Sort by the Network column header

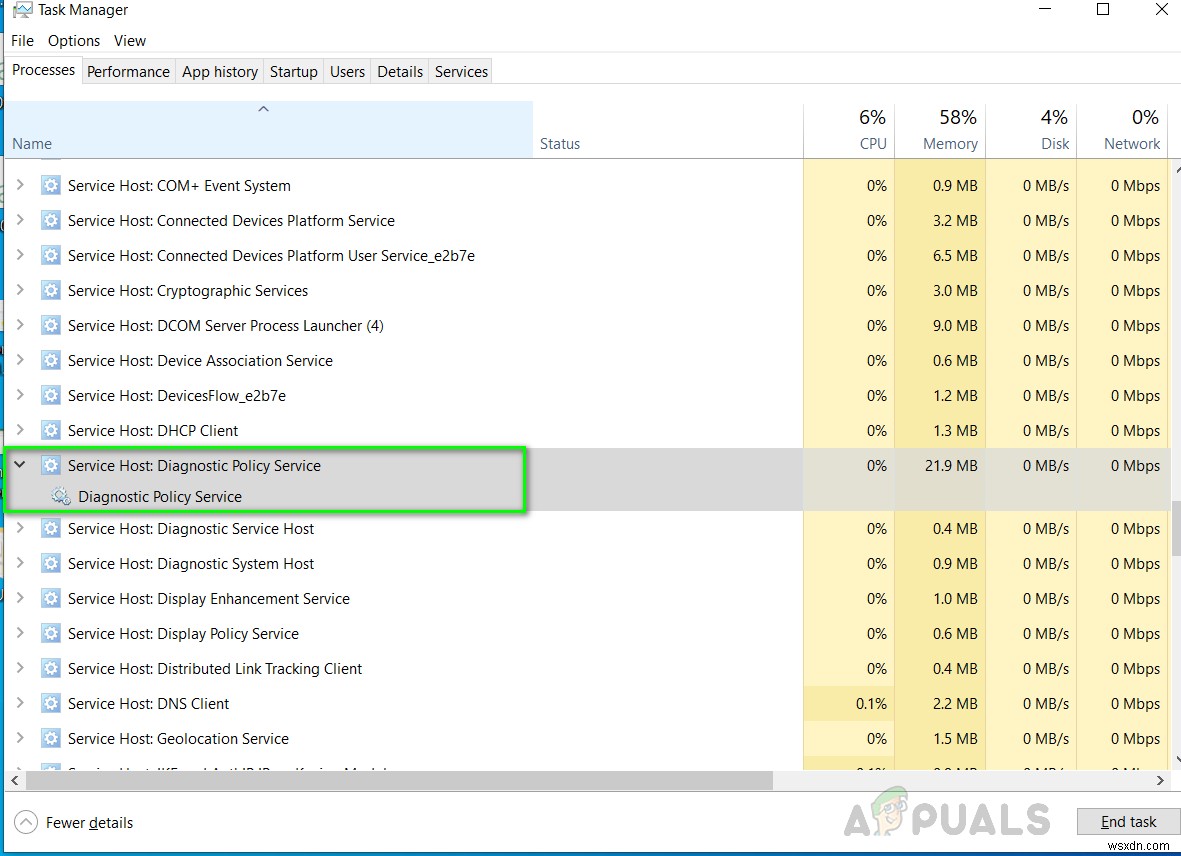(1122, 129)
